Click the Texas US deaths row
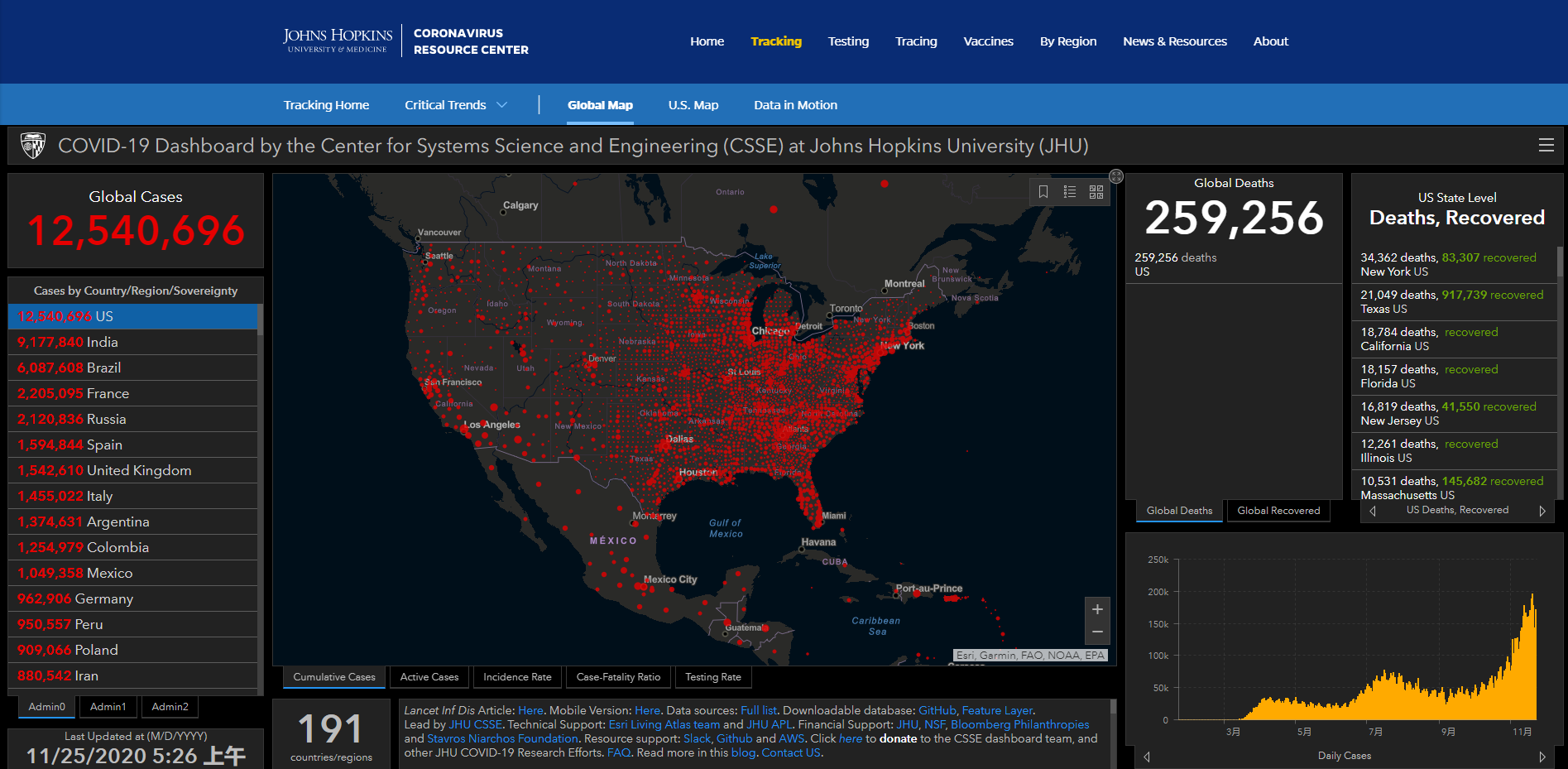Screen dimensions: 1568x769 pyautogui.click(x=1455, y=302)
